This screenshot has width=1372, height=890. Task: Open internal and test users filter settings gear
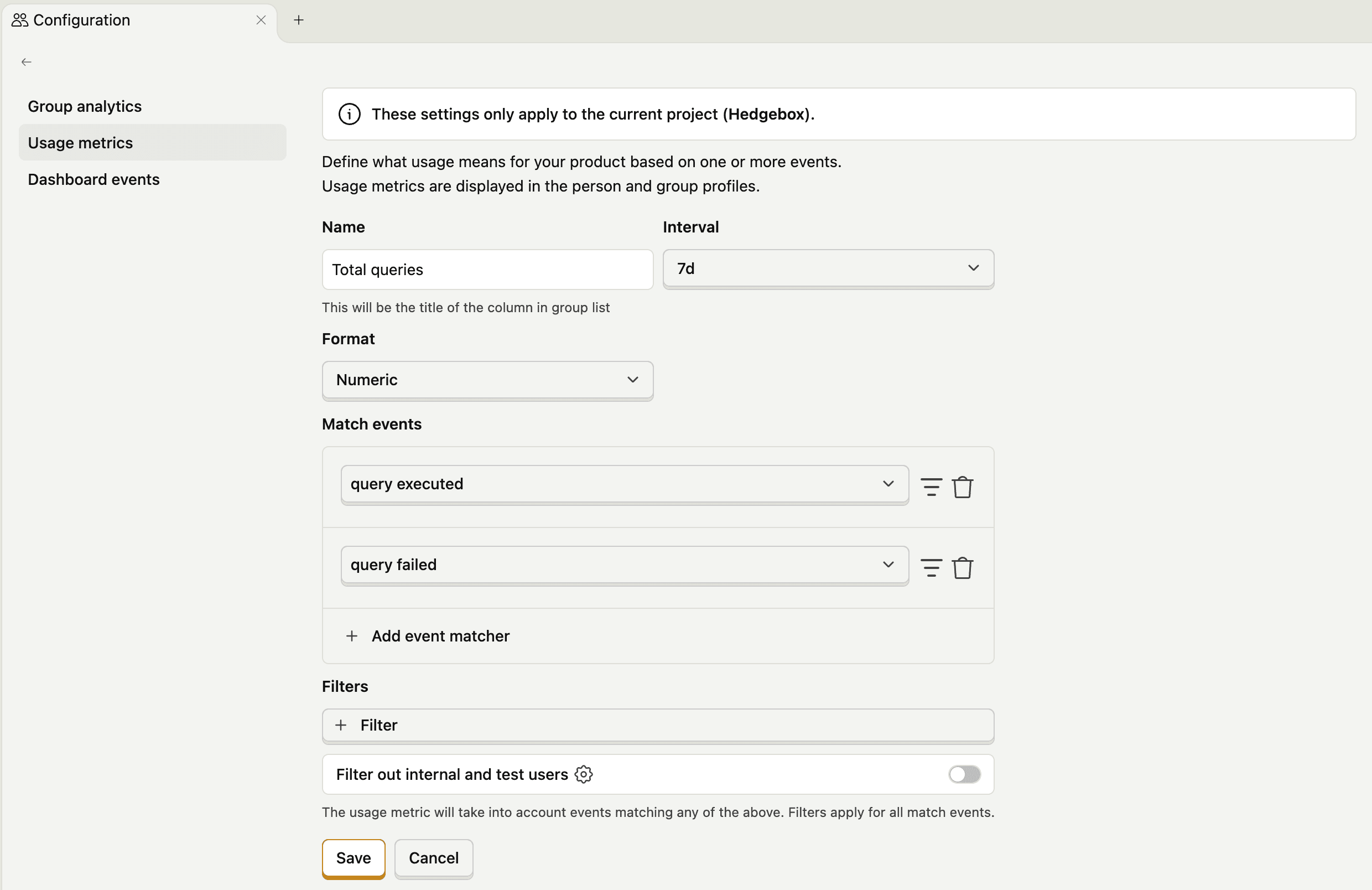584,774
